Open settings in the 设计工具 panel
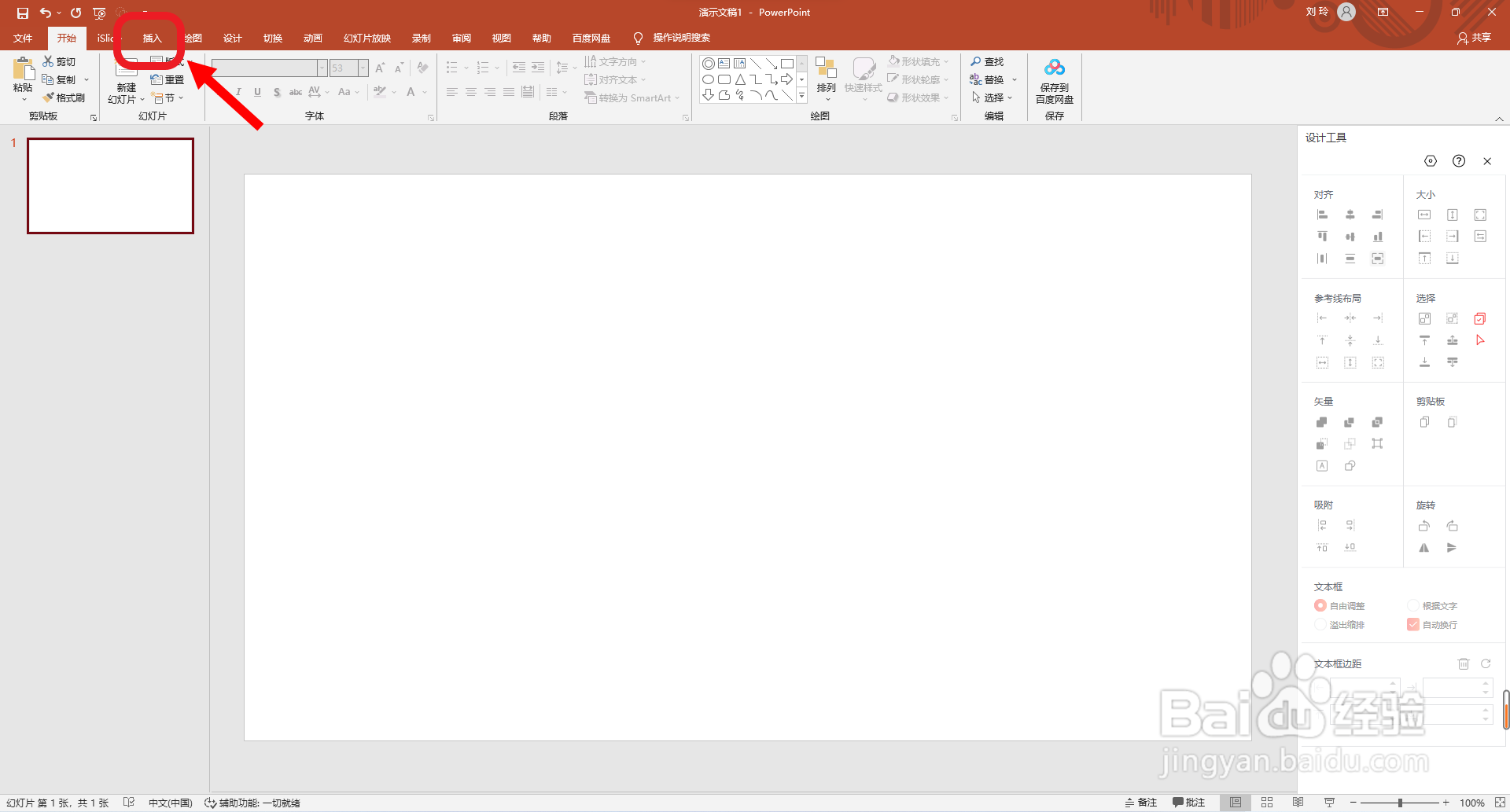This screenshot has width=1510, height=812. pos(1431,161)
